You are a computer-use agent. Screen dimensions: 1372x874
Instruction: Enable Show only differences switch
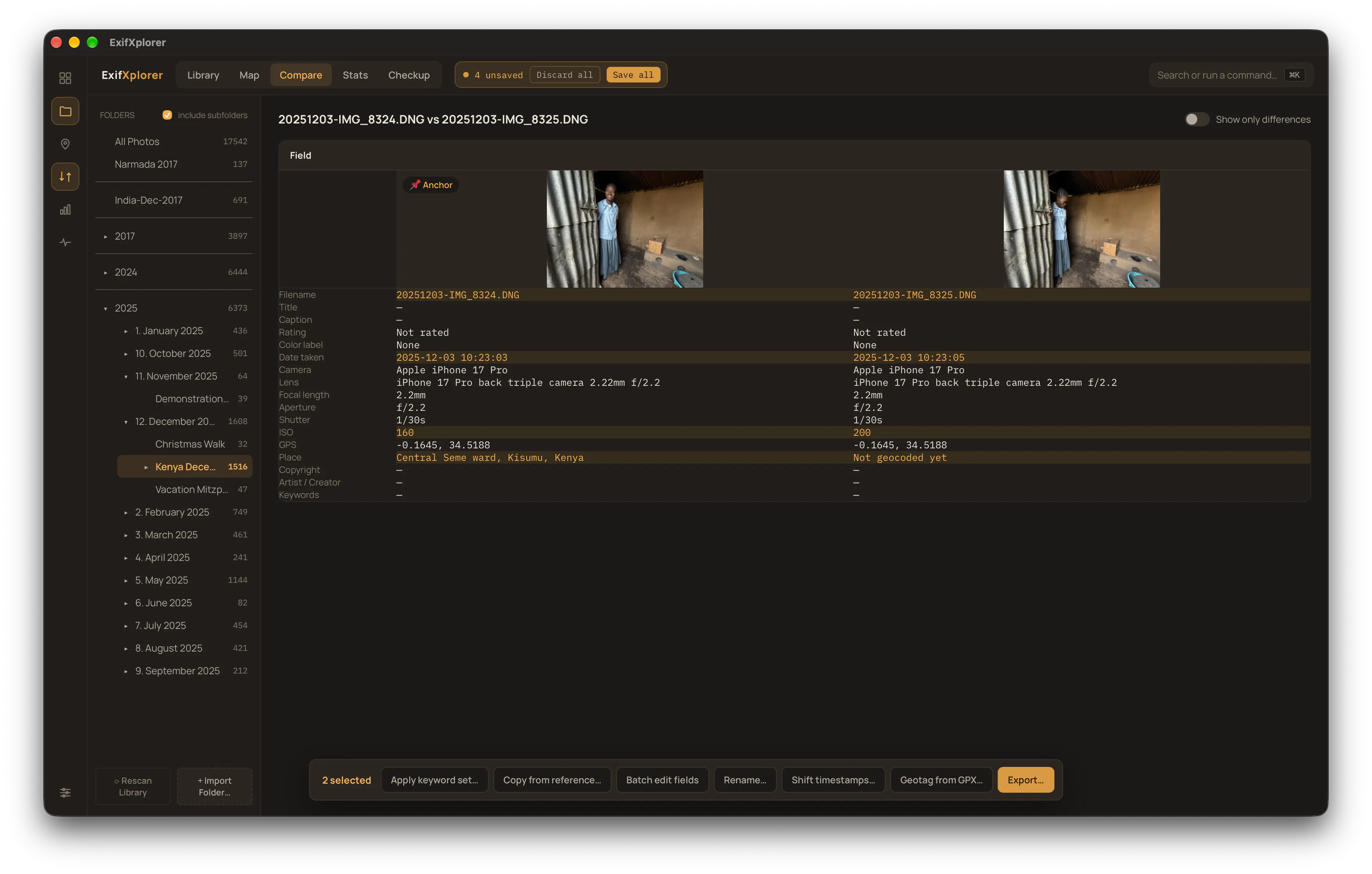point(1196,119)
